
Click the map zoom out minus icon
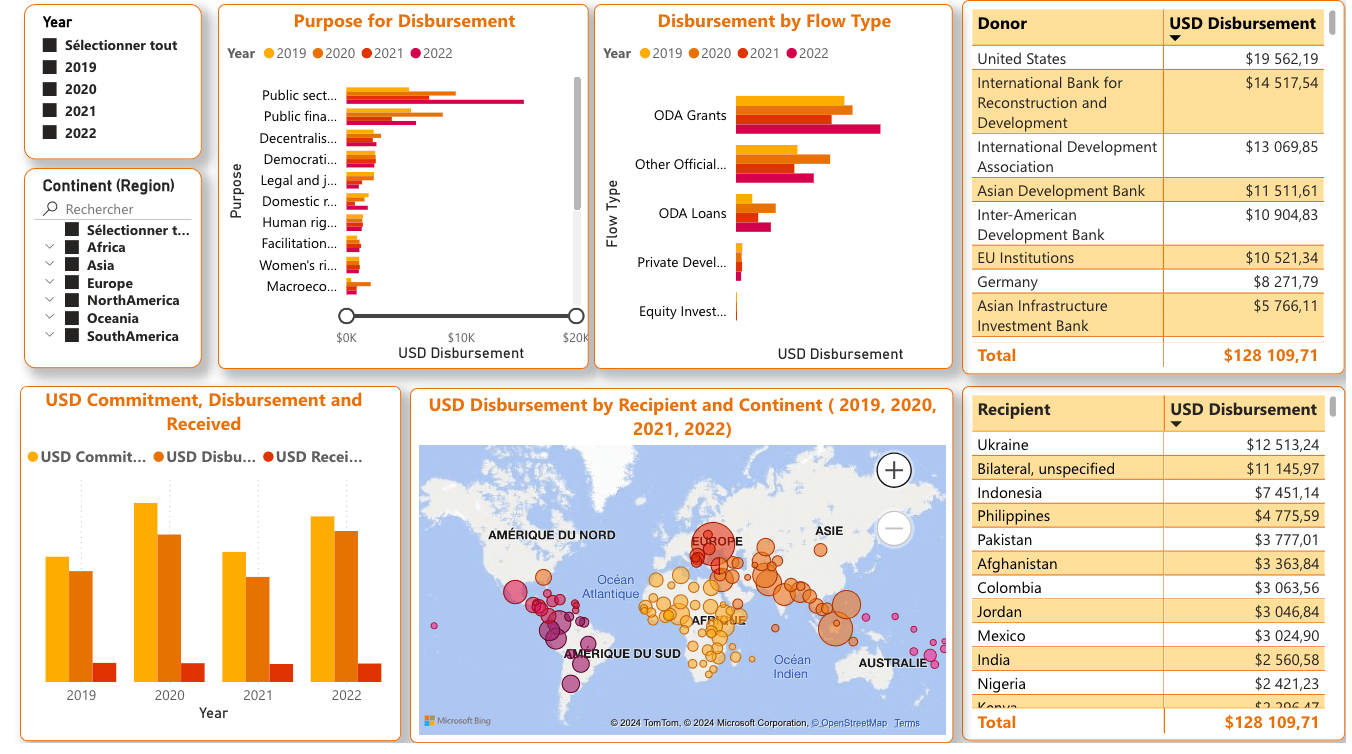pyautogui.click(x=894, y=528)
